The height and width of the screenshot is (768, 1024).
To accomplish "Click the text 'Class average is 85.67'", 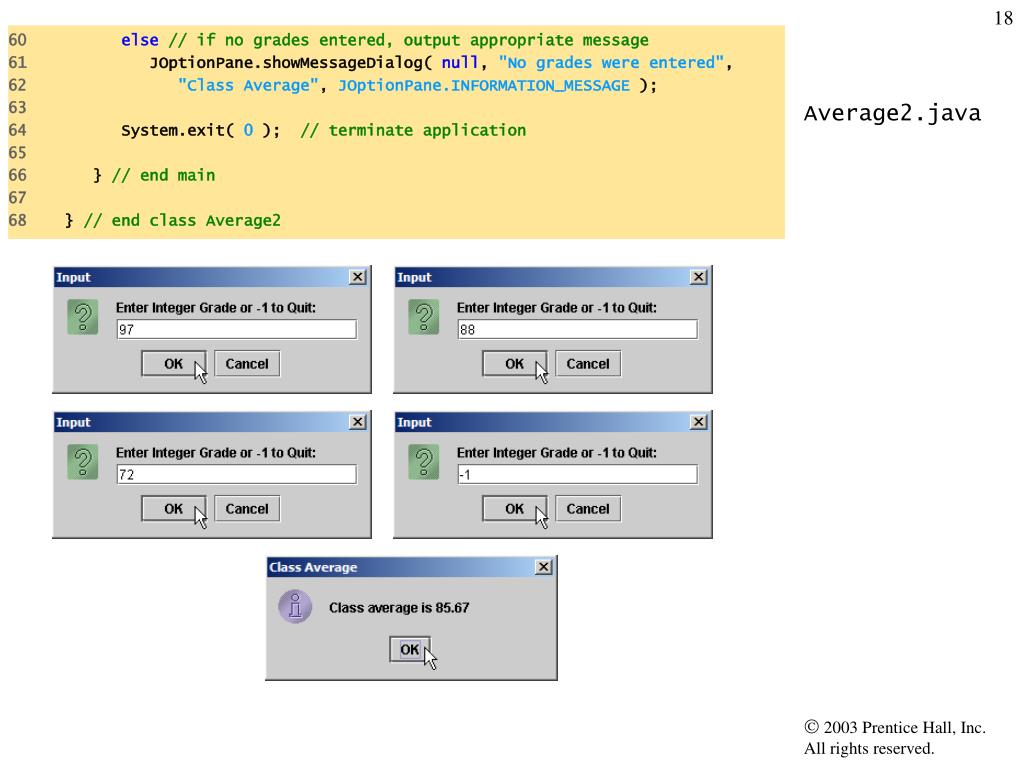I will (399, 608).
